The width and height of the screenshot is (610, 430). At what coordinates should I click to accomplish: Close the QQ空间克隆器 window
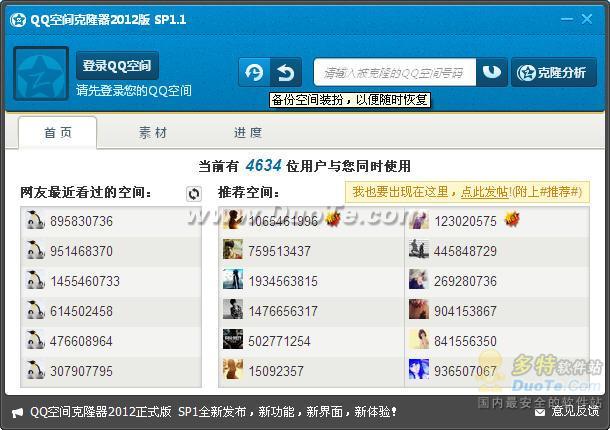pyautogui.click(x=587, y=19)
